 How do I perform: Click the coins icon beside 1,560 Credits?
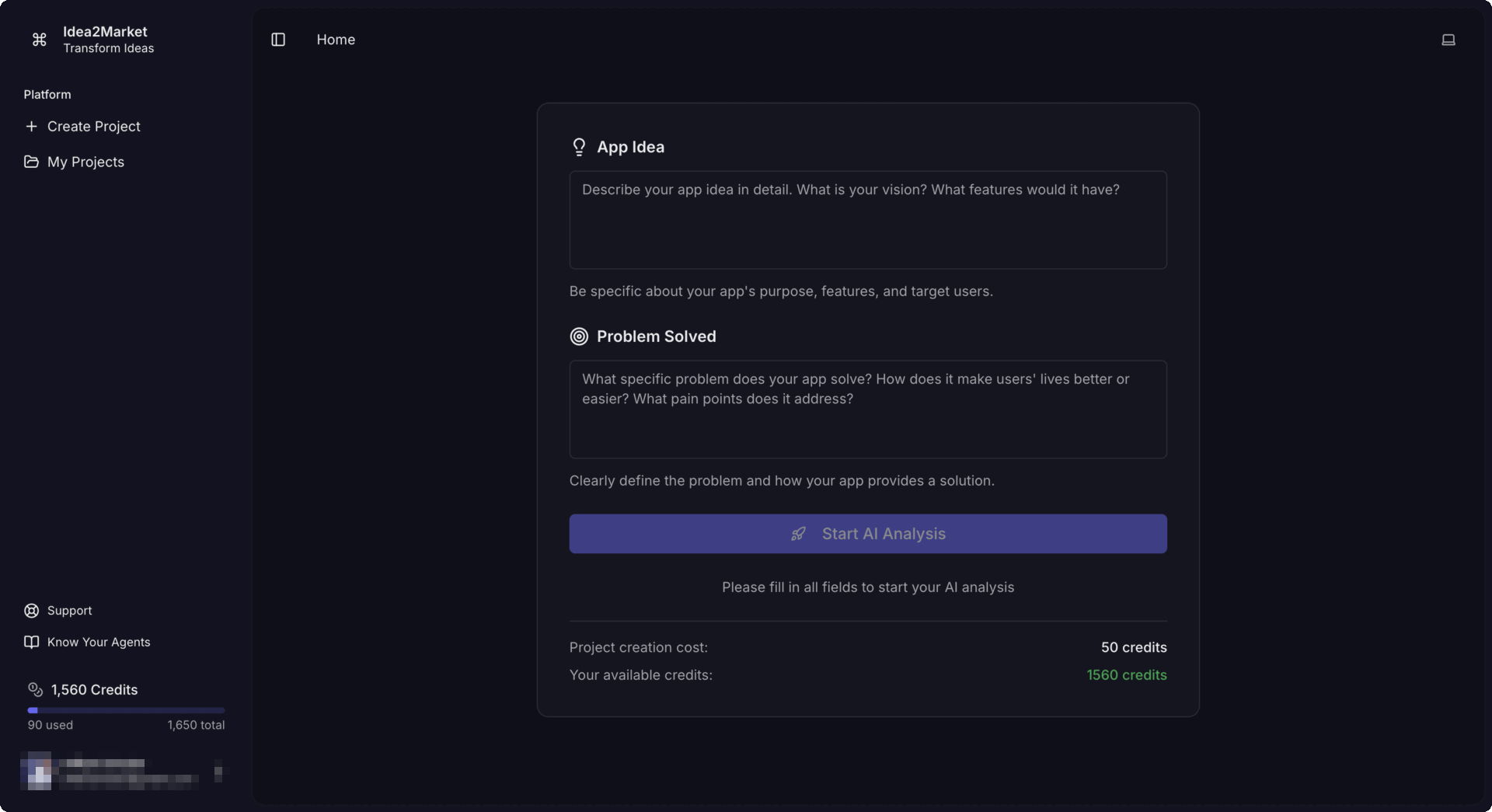(35, 690)
